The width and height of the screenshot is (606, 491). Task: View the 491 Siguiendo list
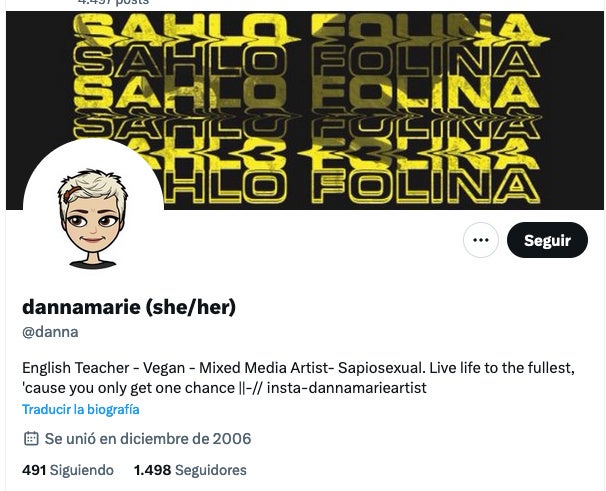tap(68, 470)
